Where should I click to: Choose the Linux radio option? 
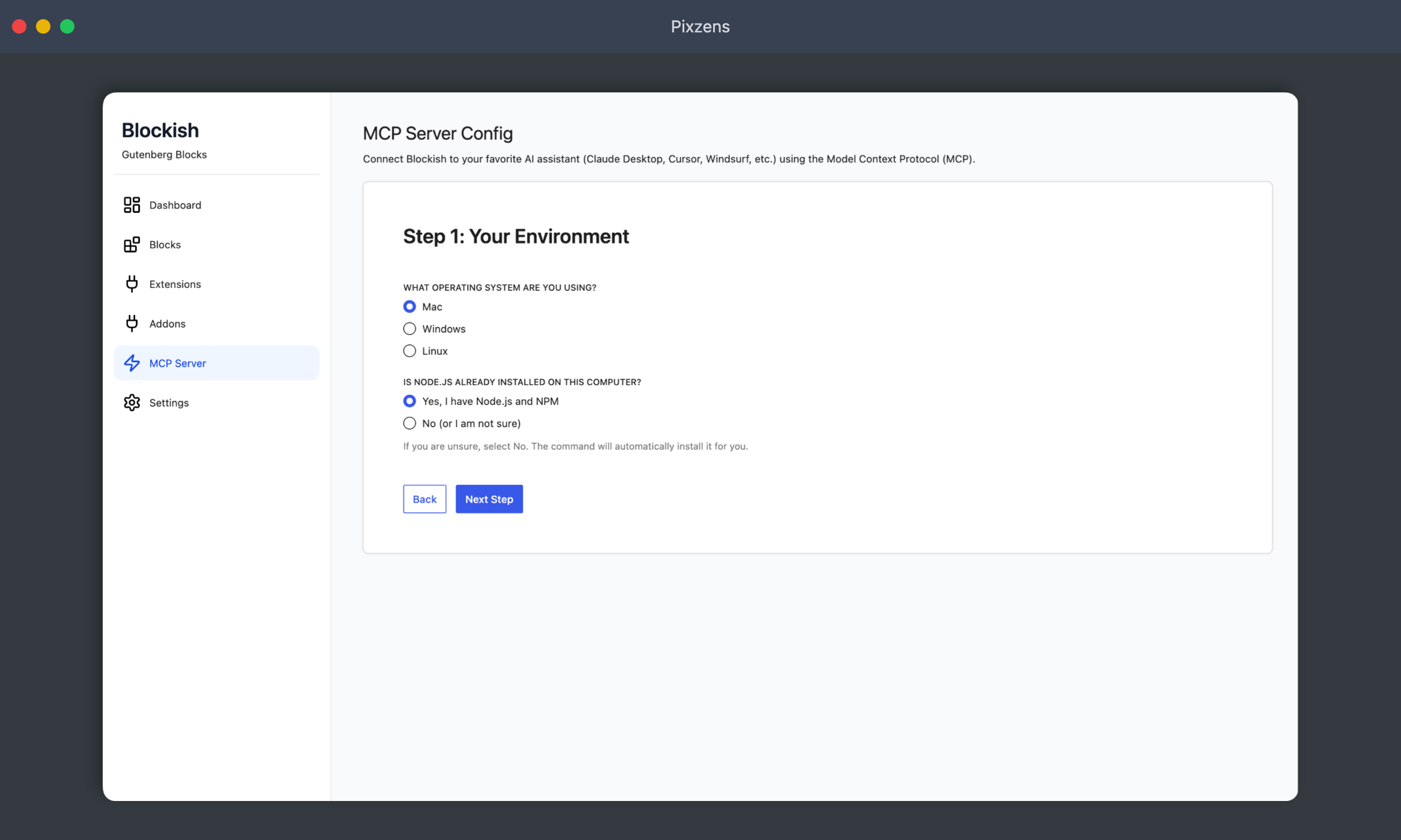(409, 351)
